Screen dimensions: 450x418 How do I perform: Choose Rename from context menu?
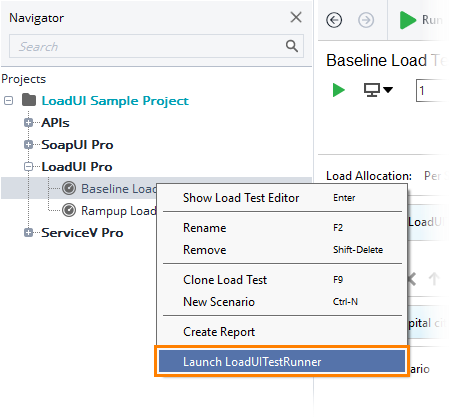point(282,228)
